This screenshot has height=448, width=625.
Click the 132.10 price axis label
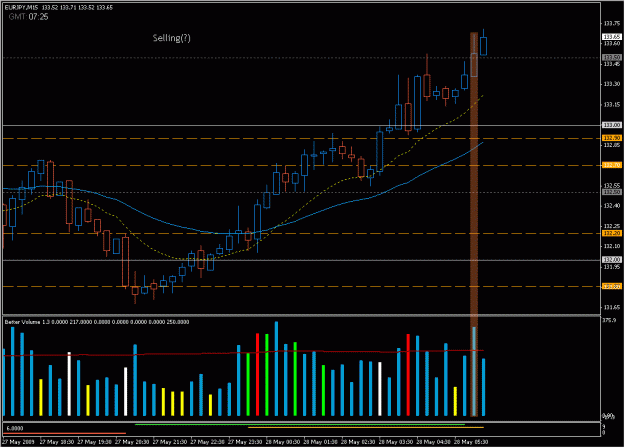point(611,246)
